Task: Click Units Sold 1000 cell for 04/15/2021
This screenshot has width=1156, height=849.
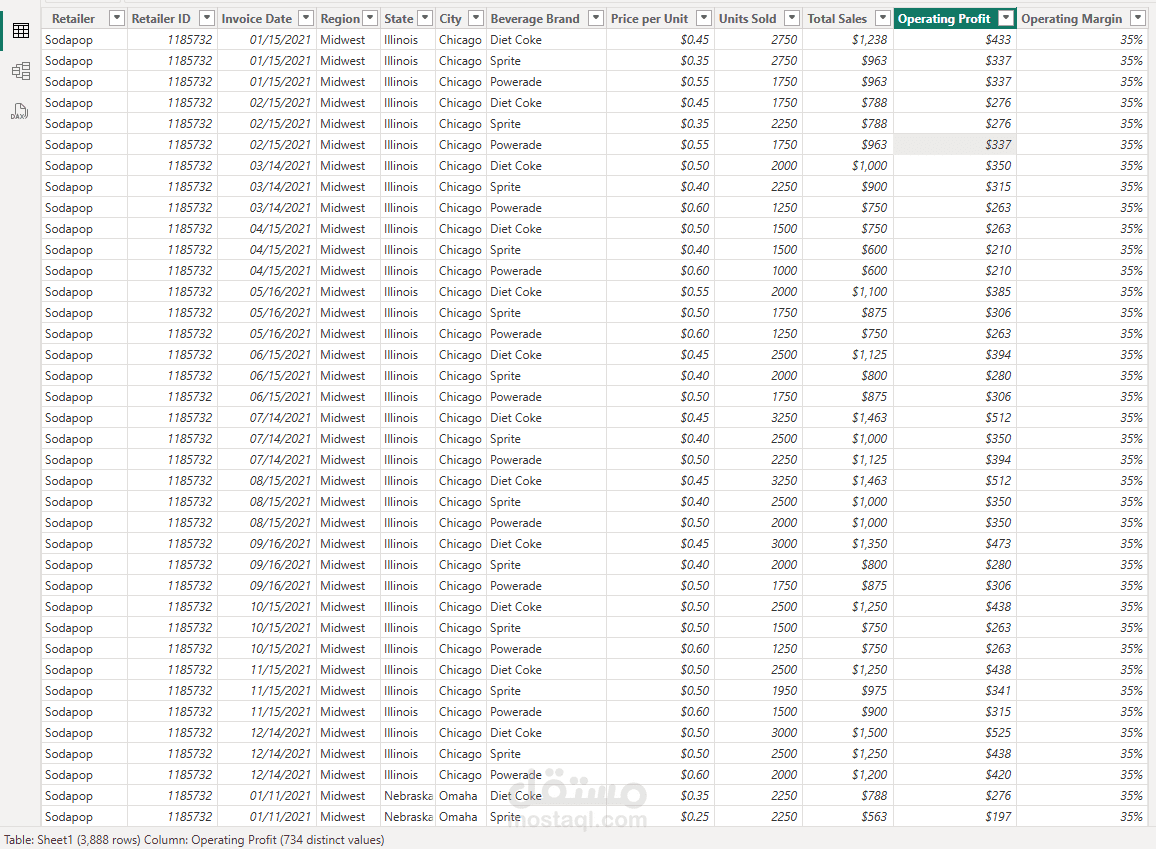Action: tap(759, 270)
